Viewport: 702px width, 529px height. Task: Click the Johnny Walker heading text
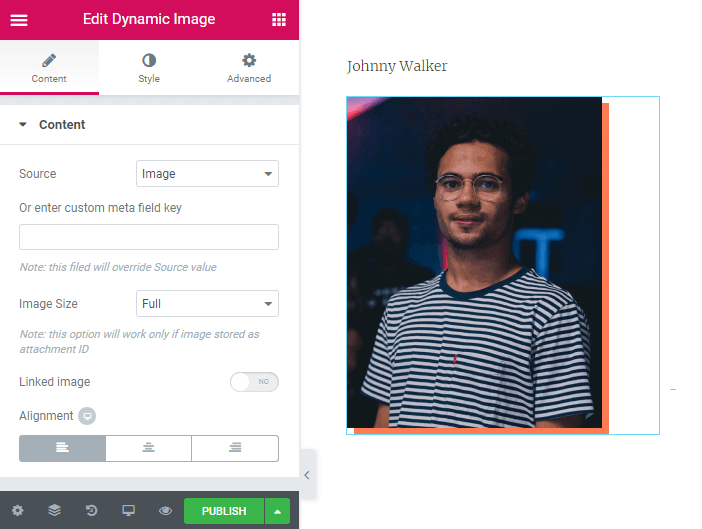point(397,66)
